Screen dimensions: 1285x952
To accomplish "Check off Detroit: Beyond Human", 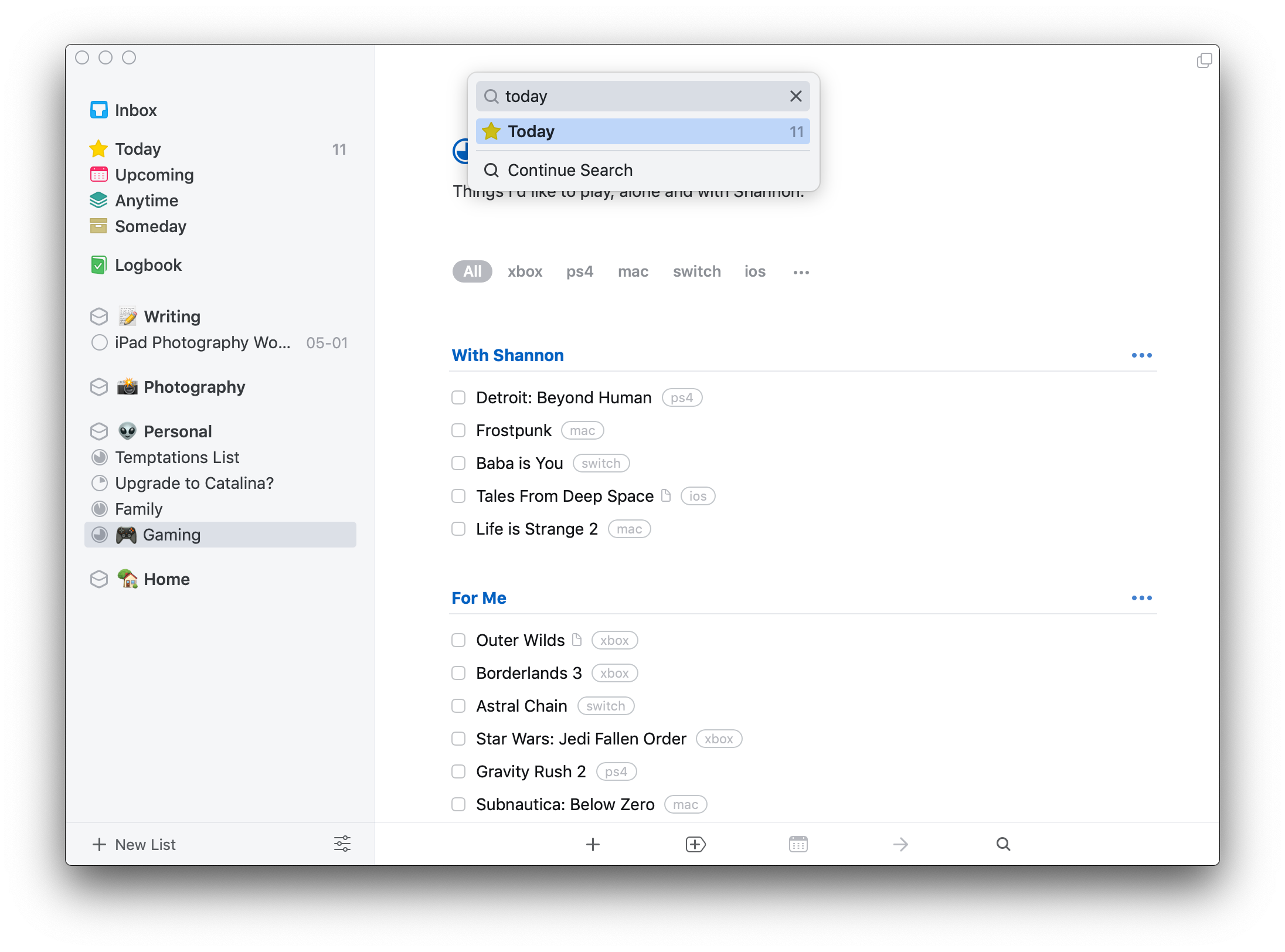I will click(x=458, y=397).
